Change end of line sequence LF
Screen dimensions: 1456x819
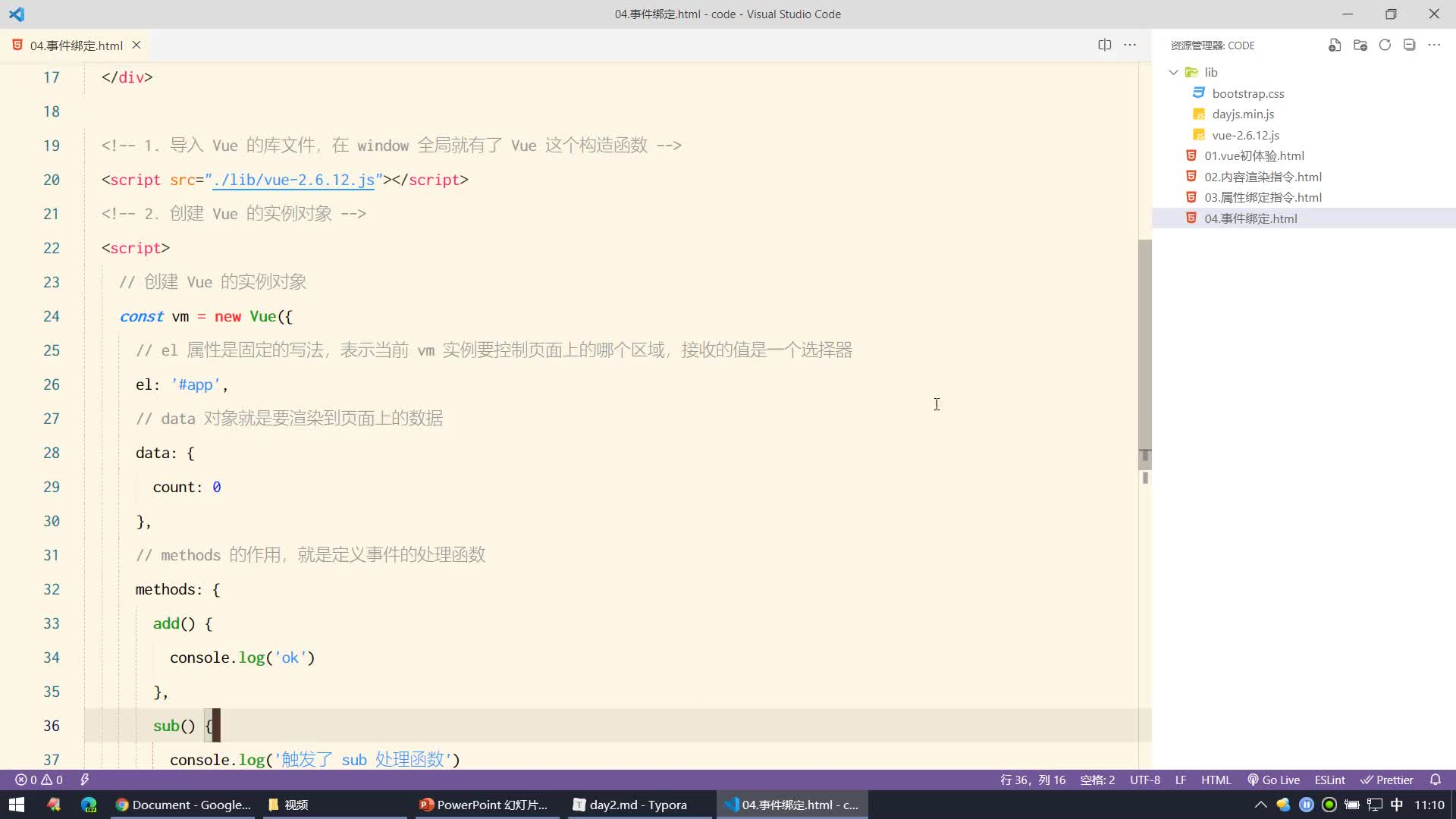tap(1181, 780)
